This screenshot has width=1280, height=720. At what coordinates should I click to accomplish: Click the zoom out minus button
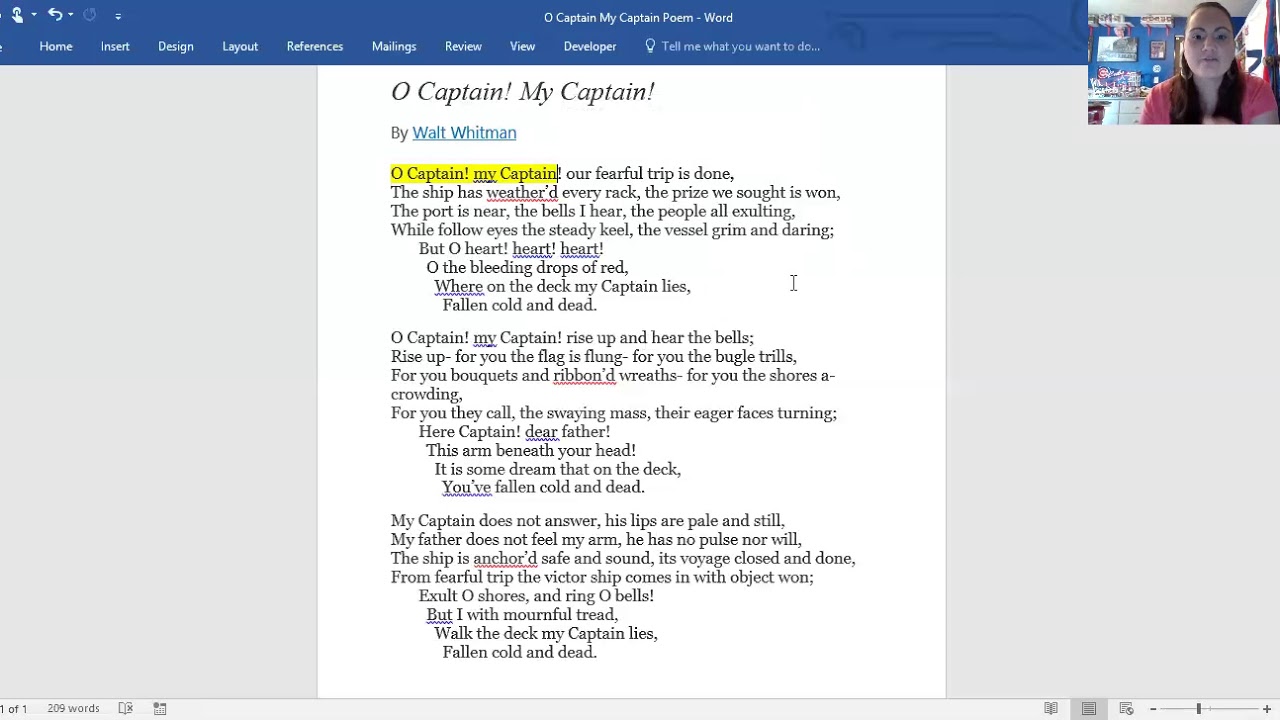(1153, 709)
